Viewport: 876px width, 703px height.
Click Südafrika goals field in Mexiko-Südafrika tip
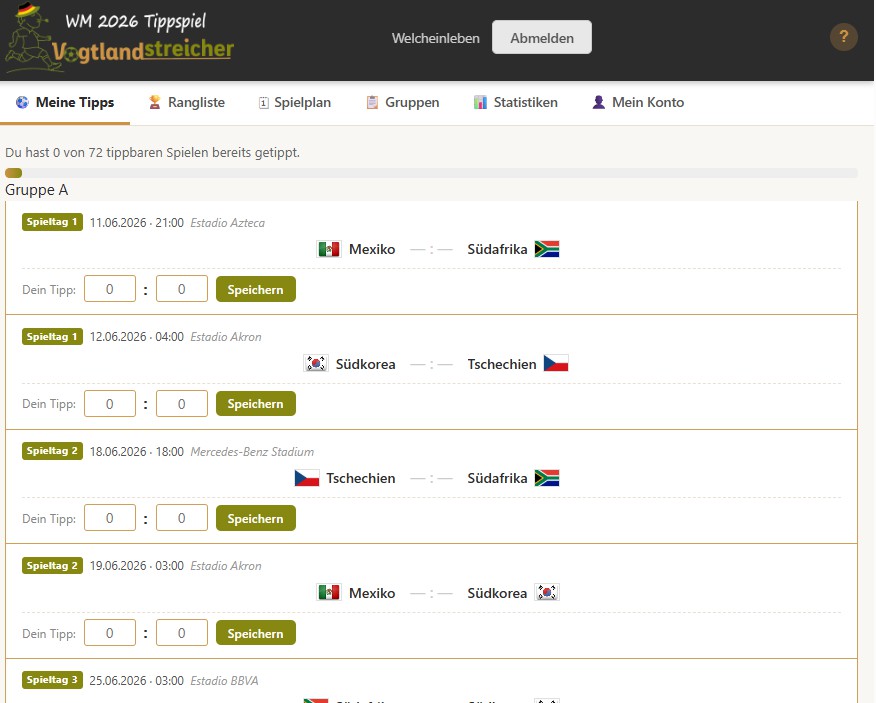pyautogui.click(x=182, y=289)
